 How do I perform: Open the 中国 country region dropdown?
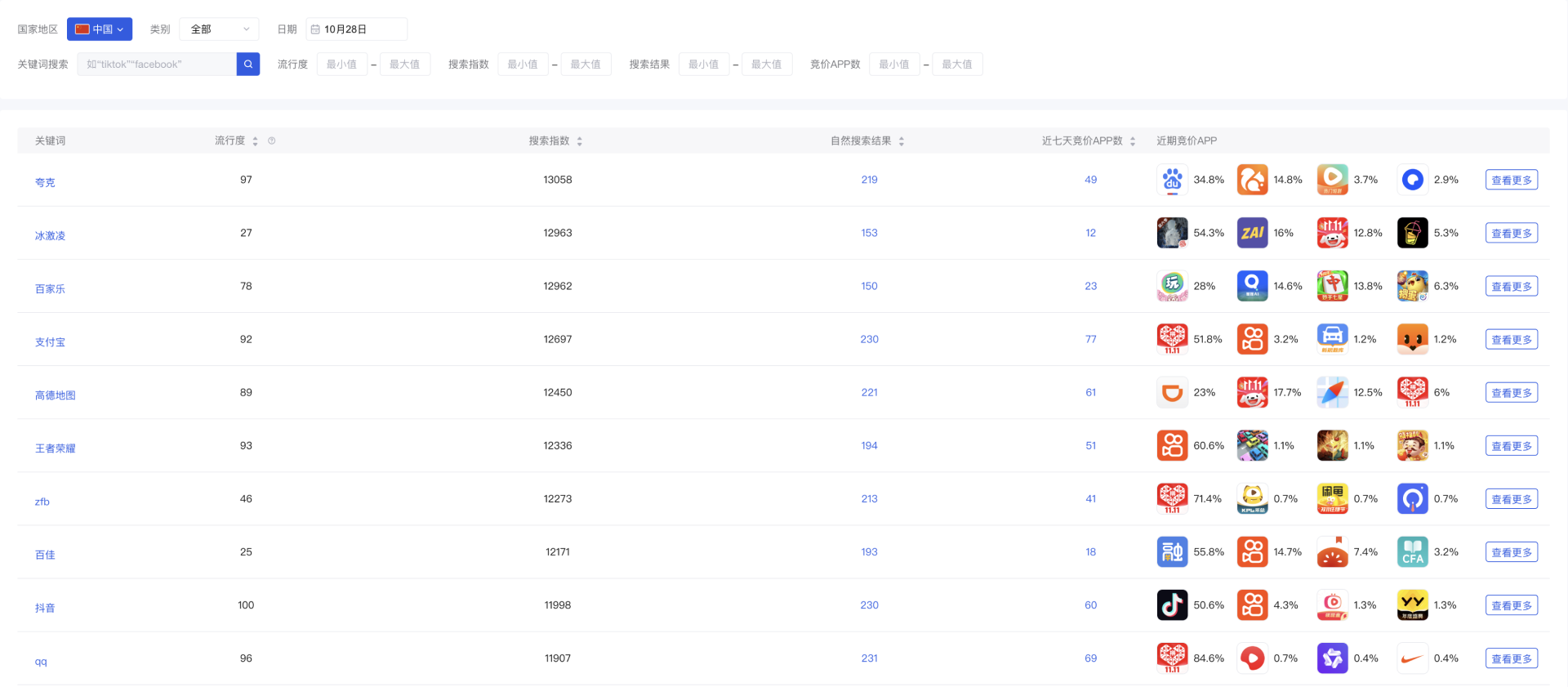tap(99, 29)
